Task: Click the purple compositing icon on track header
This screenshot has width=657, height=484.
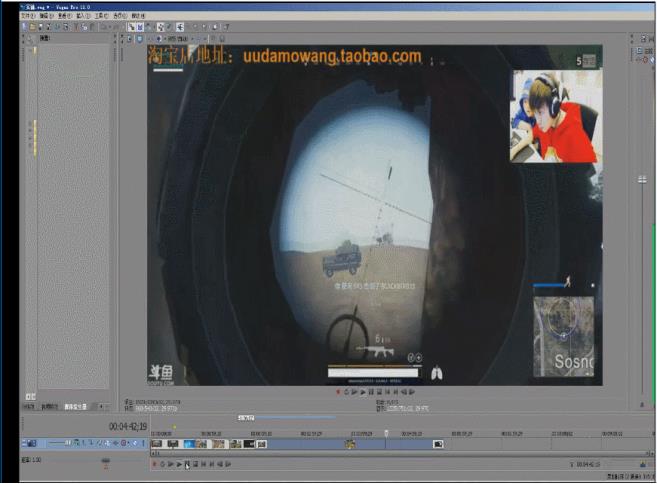Action: (124, 443)
